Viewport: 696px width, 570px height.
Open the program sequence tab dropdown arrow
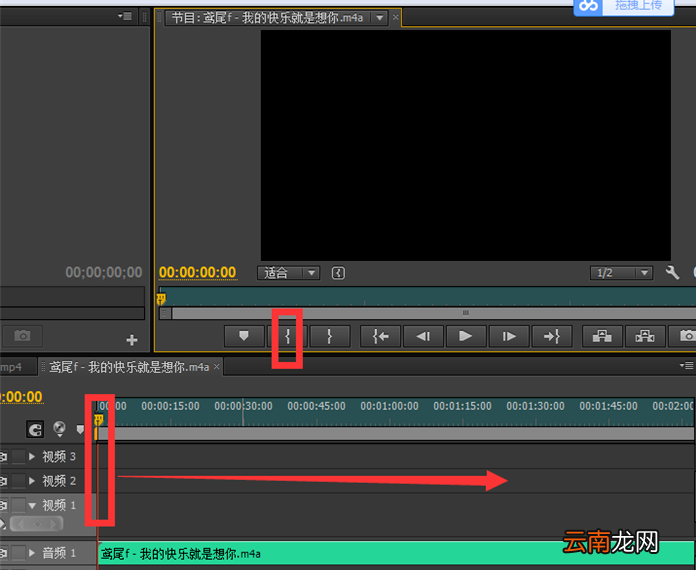pos(380,18)
